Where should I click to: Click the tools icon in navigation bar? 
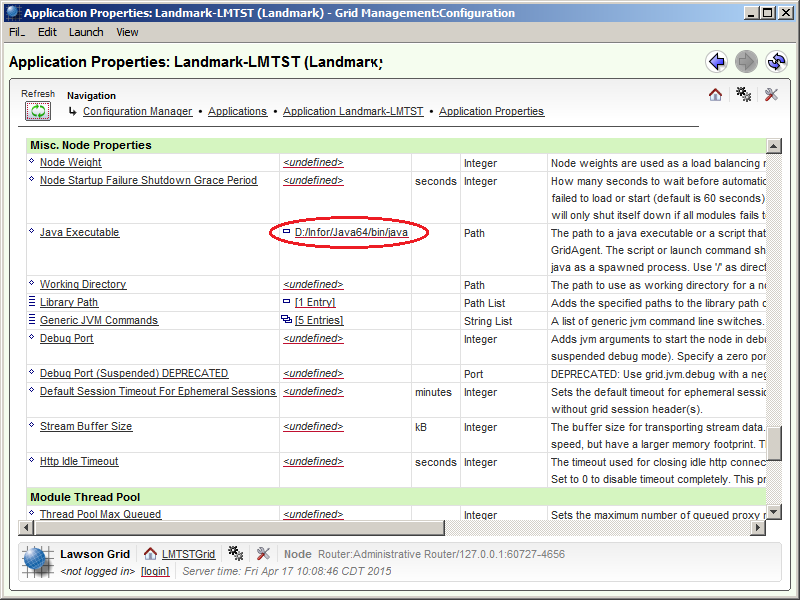[771, 95]
